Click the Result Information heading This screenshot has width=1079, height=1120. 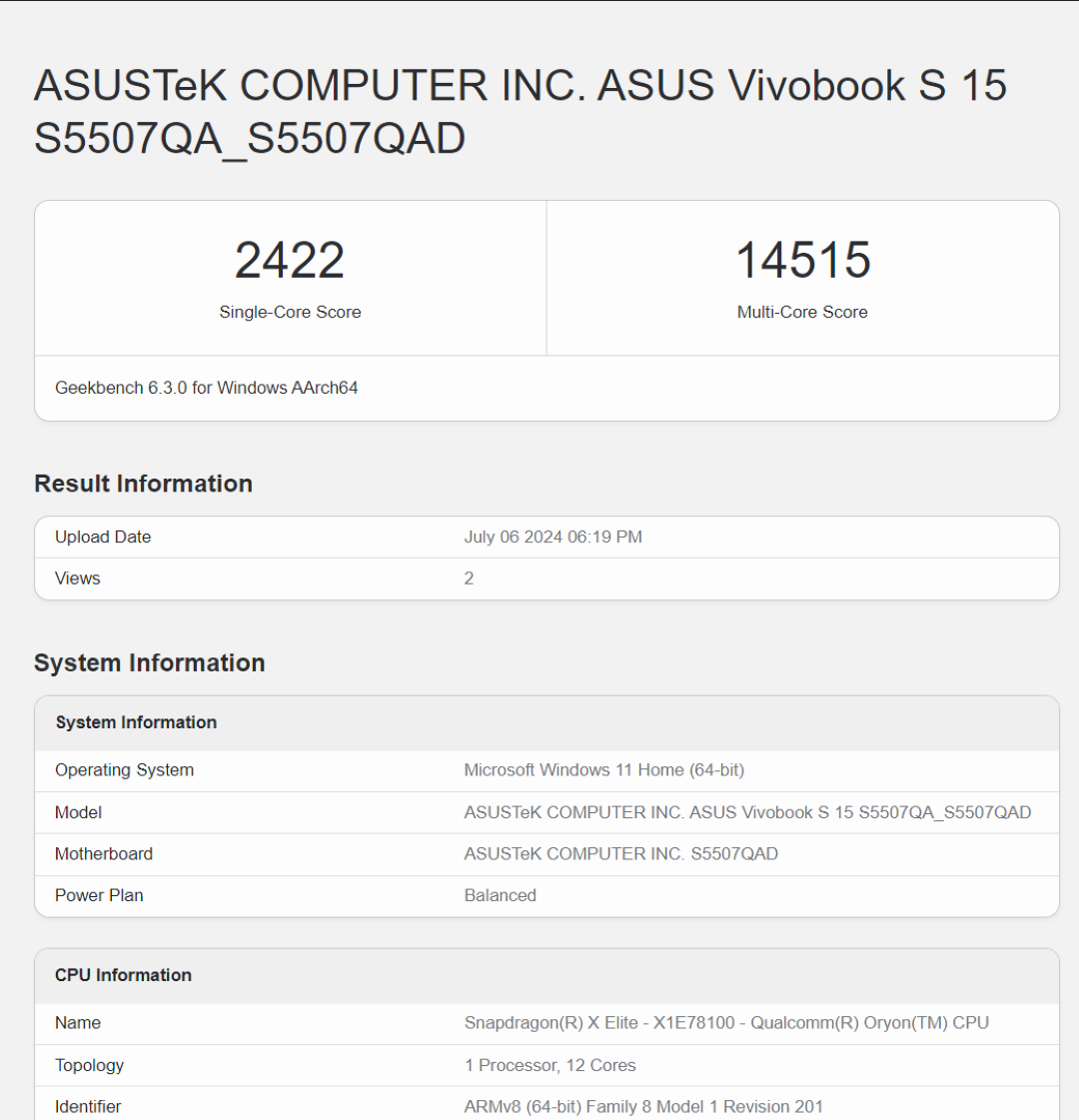pyautogui.click(x=143, y=484)
